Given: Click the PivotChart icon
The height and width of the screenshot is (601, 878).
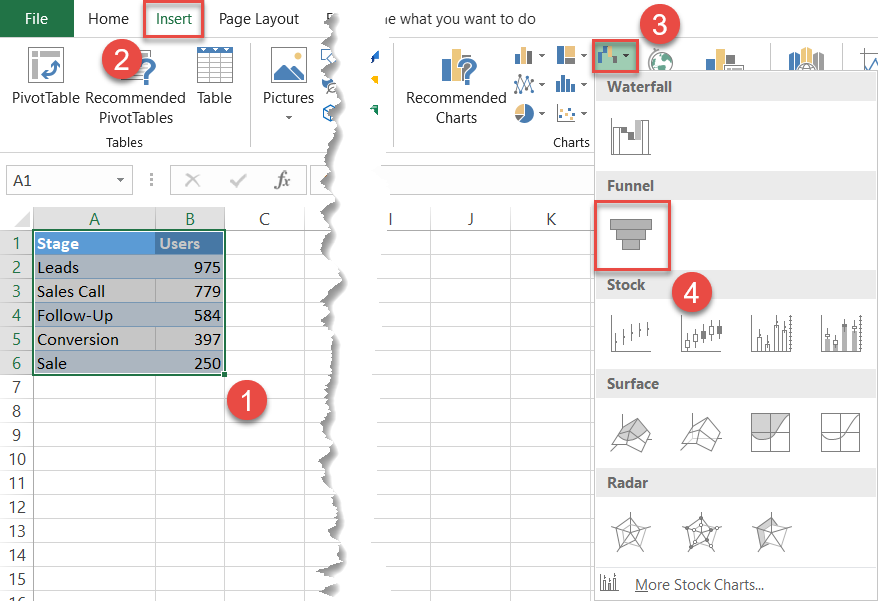Looking at the screenshot, I should click(724, 59).
